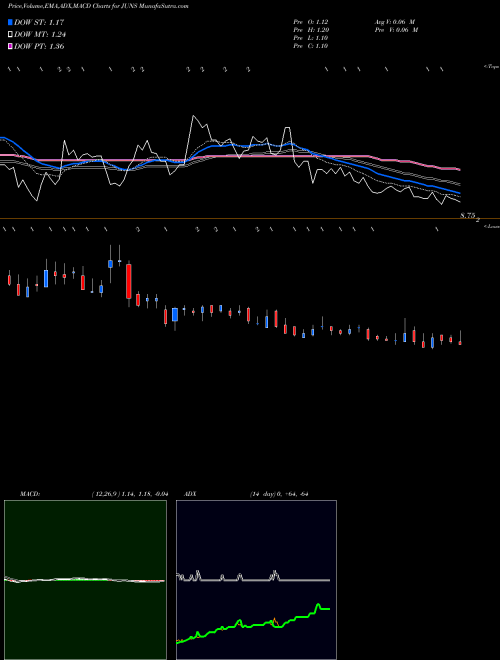
Task: Open the dark blue ADX chart panel
Action: (256, 580)
